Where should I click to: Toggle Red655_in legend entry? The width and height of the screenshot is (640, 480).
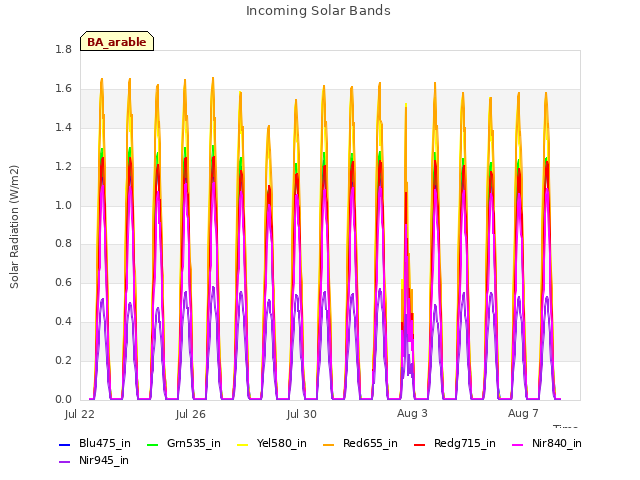tap(360, 444)
